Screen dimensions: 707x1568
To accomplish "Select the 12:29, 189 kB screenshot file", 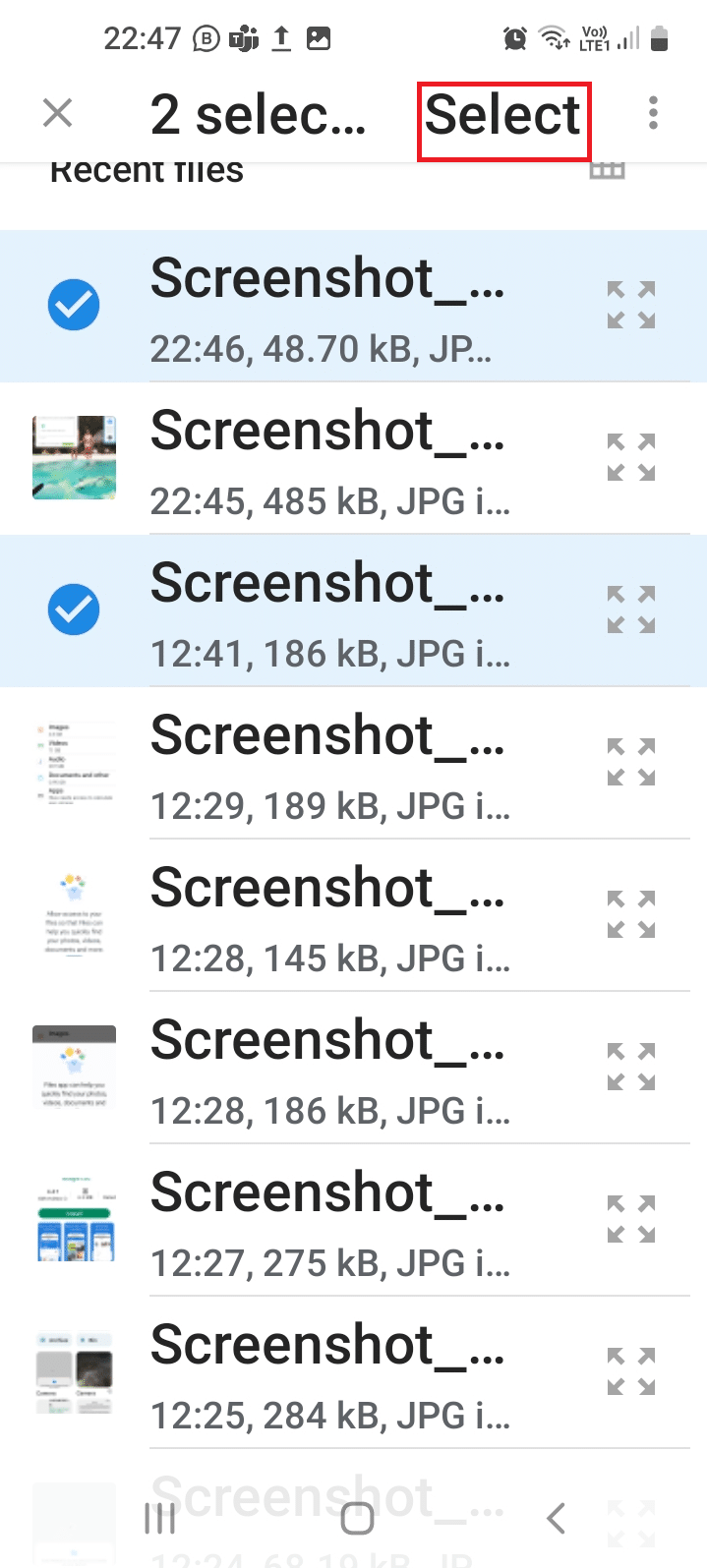I will [353, 763].
